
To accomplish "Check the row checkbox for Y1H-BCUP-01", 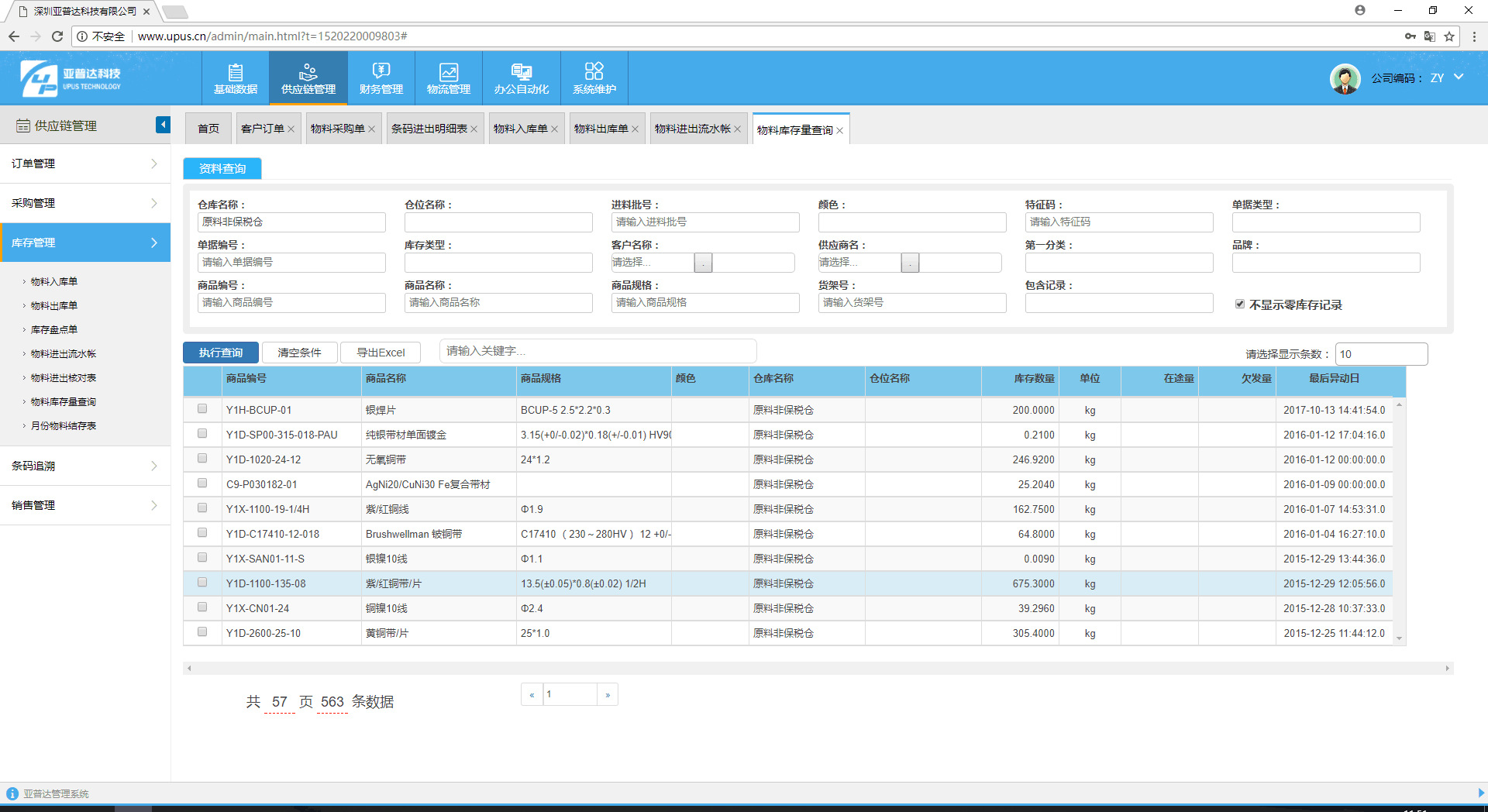I will 202,408.
